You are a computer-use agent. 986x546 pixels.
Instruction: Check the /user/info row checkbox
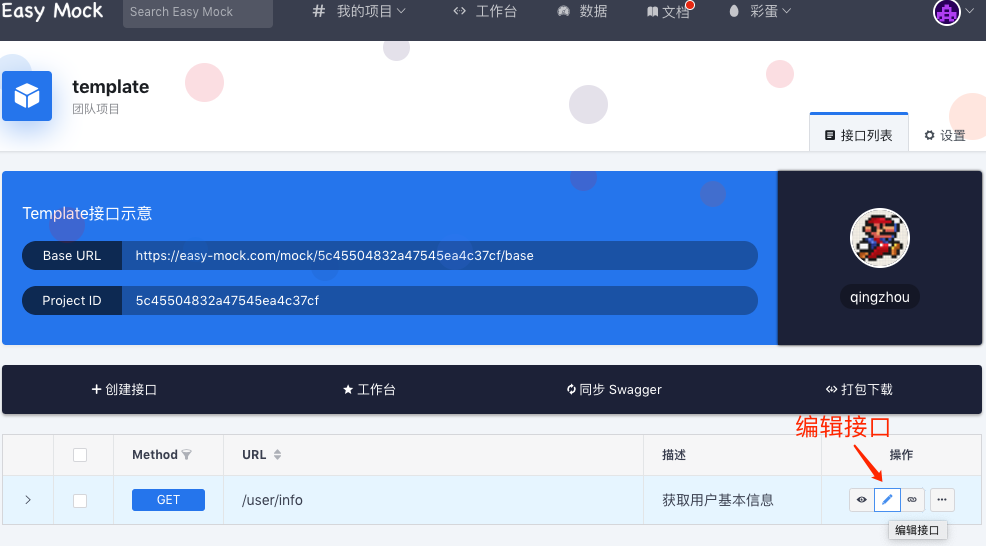point(80,501)
